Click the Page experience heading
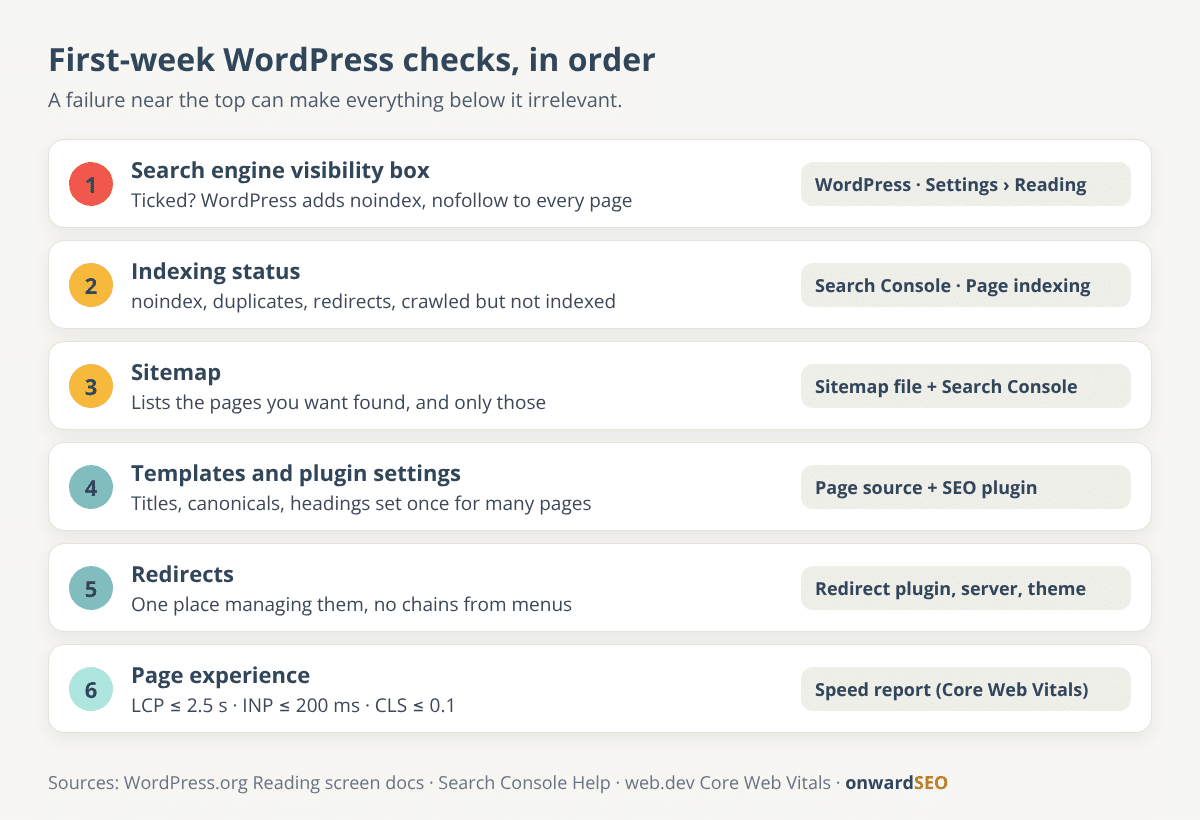1200x820 pixels. [220, 675]
